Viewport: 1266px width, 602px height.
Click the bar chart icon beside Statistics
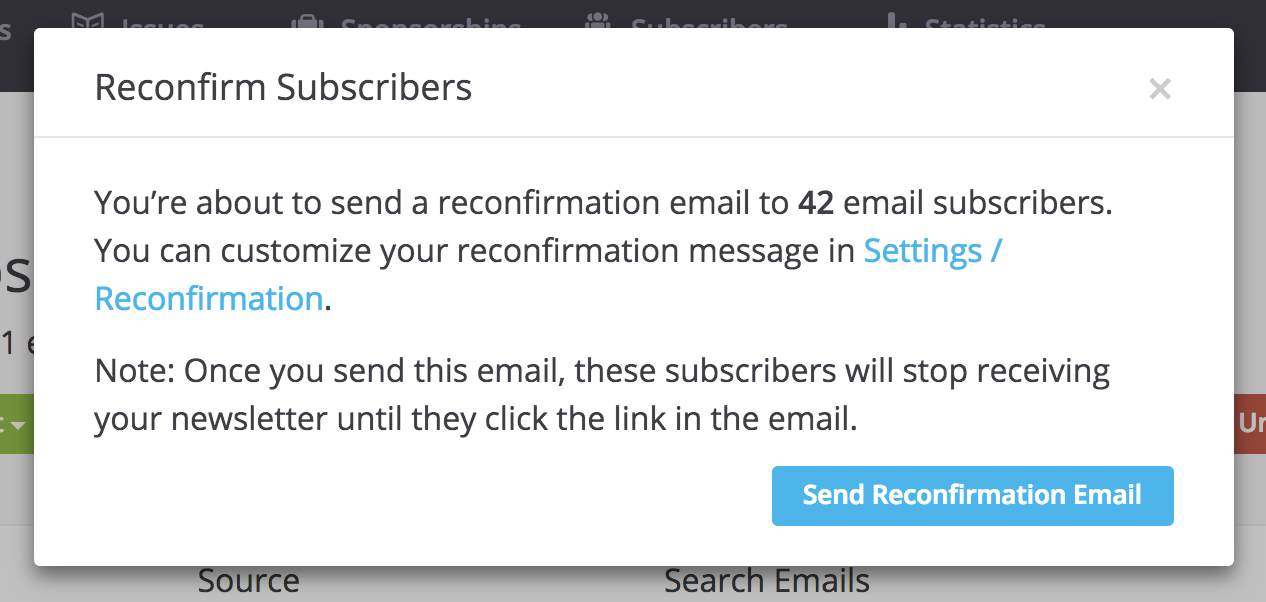pyautogui.click(x=896, y=22)
